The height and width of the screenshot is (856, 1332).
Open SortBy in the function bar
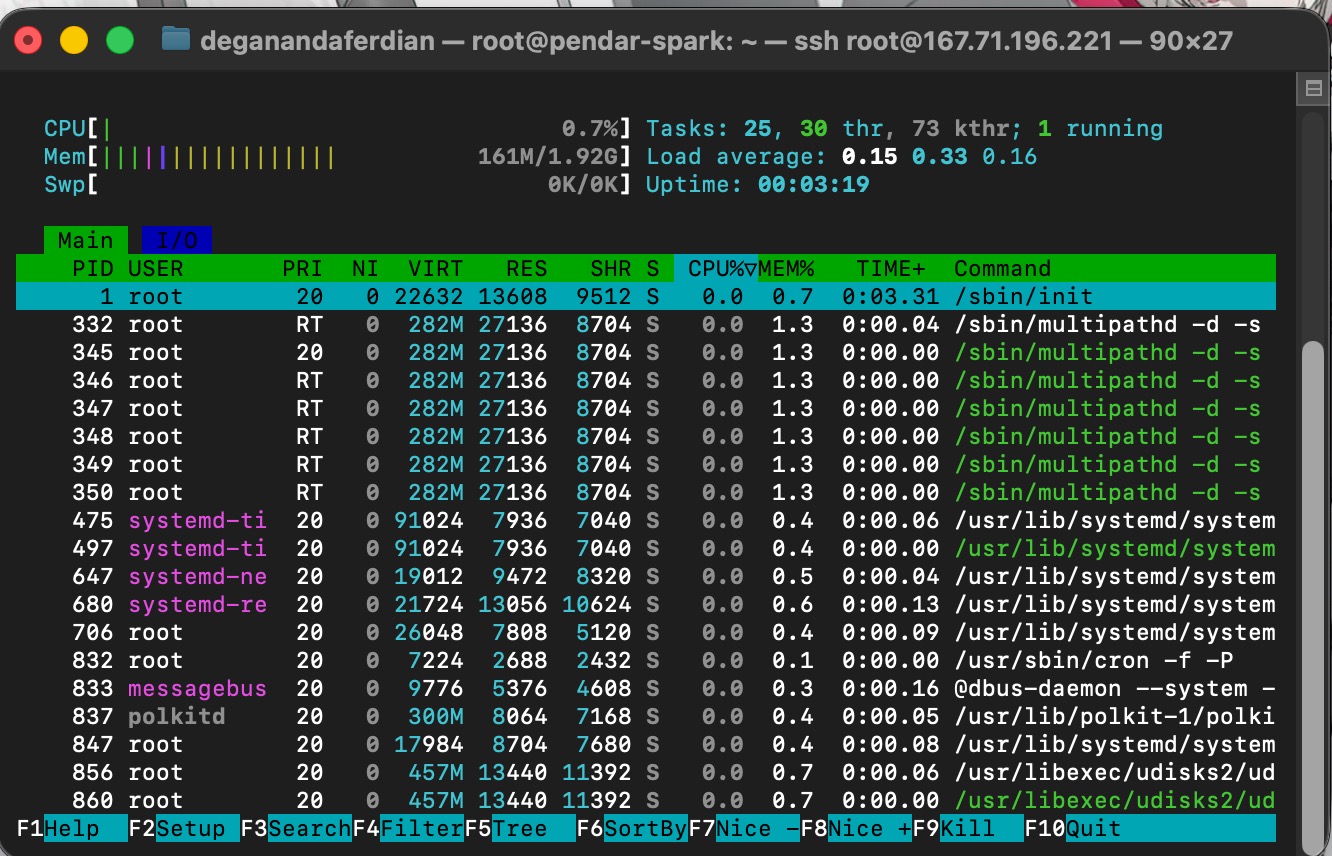(x=645, y=828)
